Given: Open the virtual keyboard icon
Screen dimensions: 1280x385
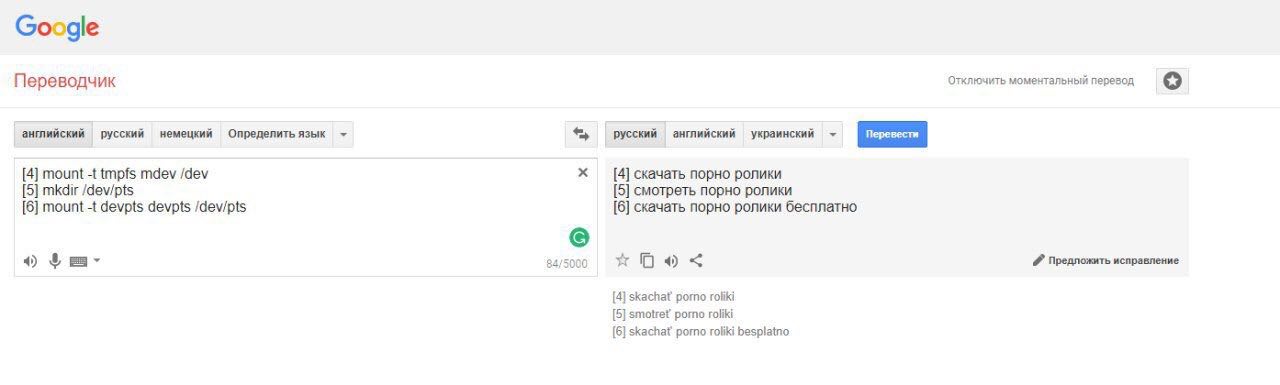Looking at the screenshot, I should (79, 261).
